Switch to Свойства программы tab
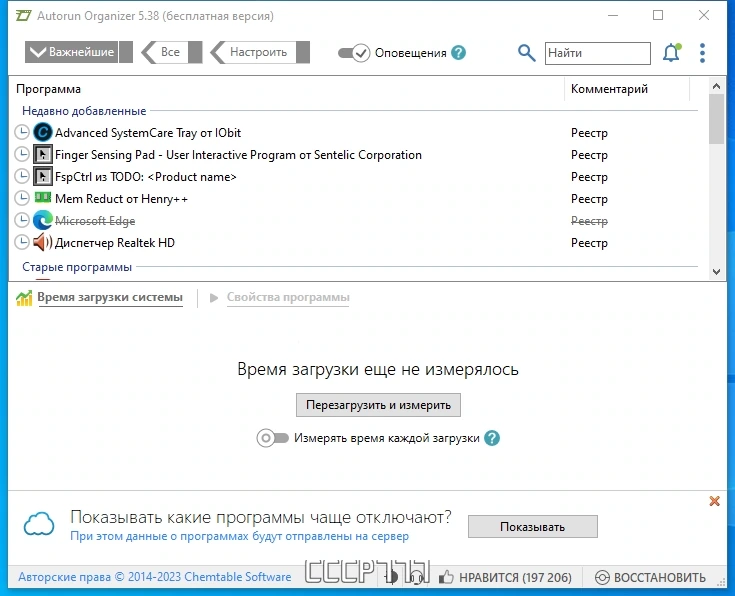 (x=288, y=297)
